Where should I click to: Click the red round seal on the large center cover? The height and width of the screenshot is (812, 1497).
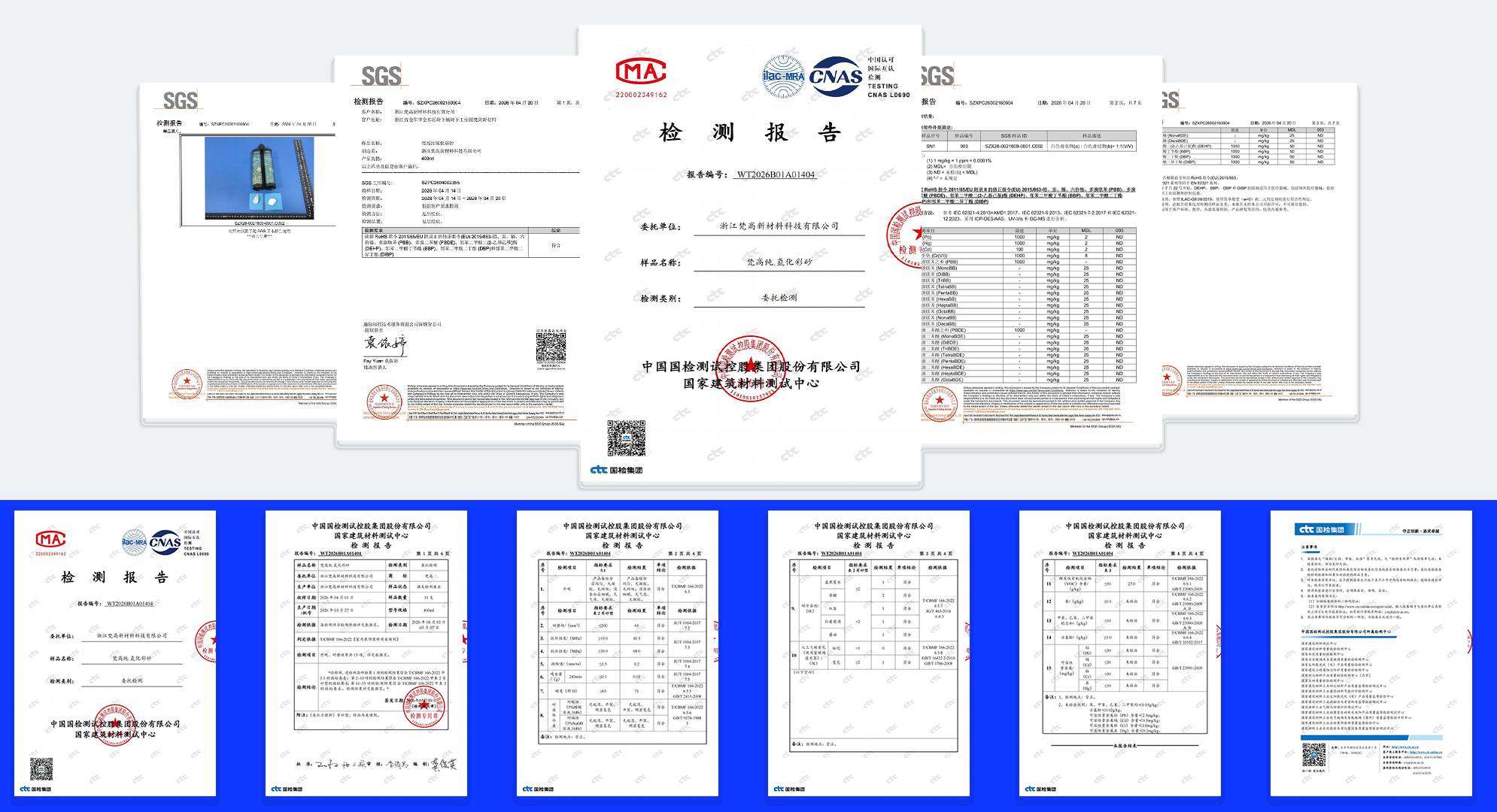(750, 368)
